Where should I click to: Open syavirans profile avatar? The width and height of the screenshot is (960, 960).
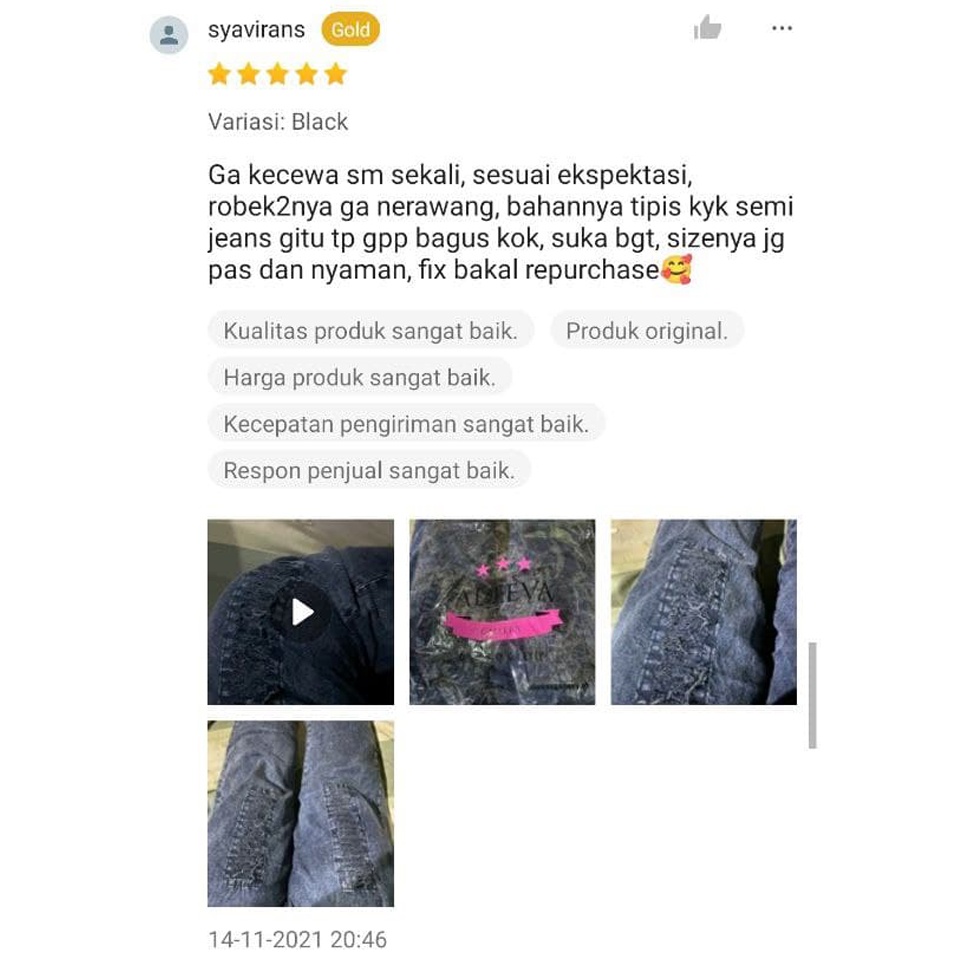point(169,35)
